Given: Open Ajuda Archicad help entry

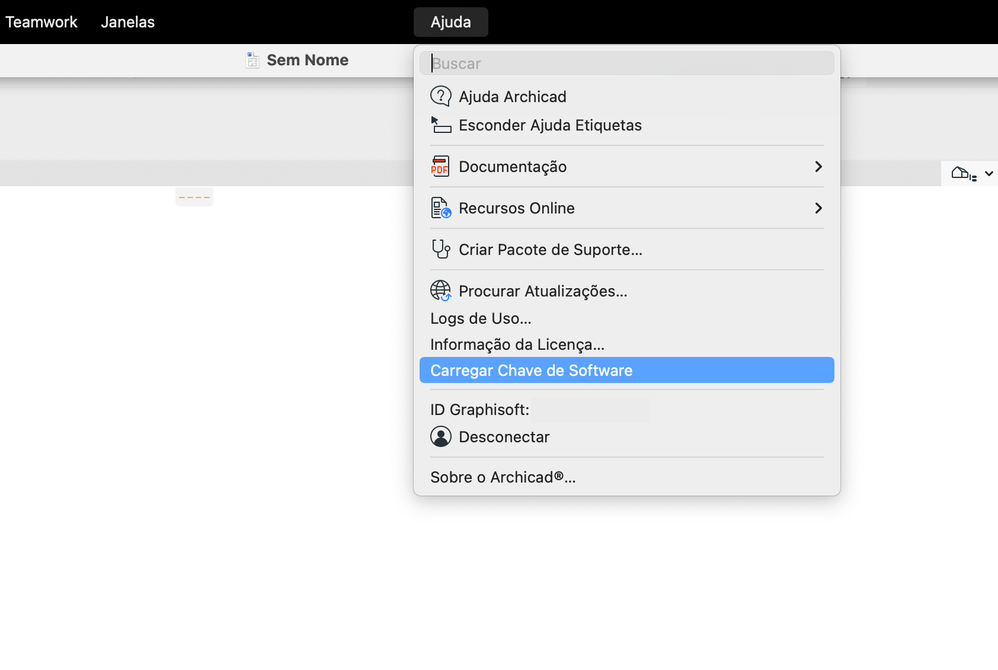Looking at the screenshot, I should click(627, 97).
